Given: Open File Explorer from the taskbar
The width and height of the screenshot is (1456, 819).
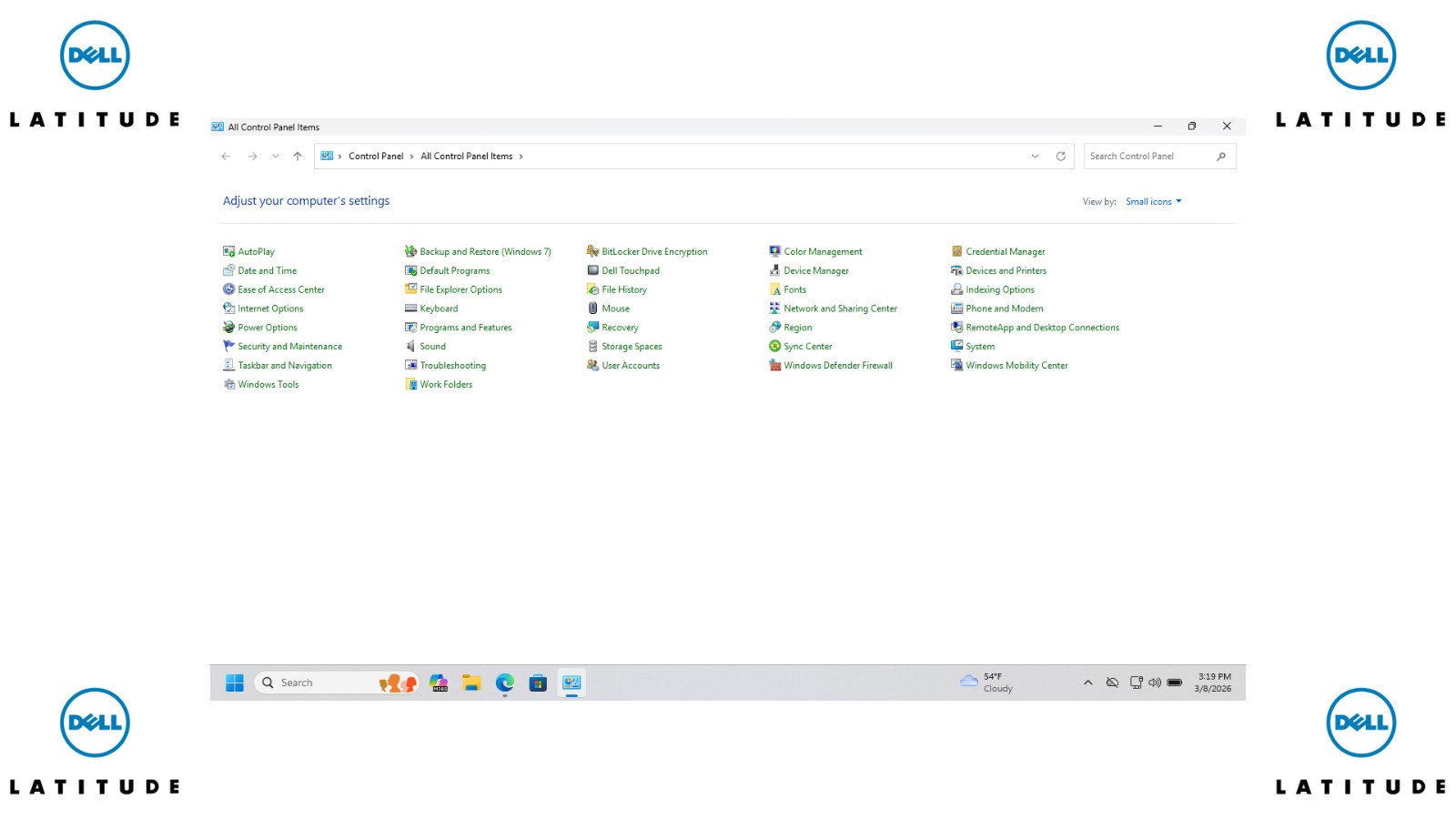Looking at the screenshot, I should tap(471, 682).
